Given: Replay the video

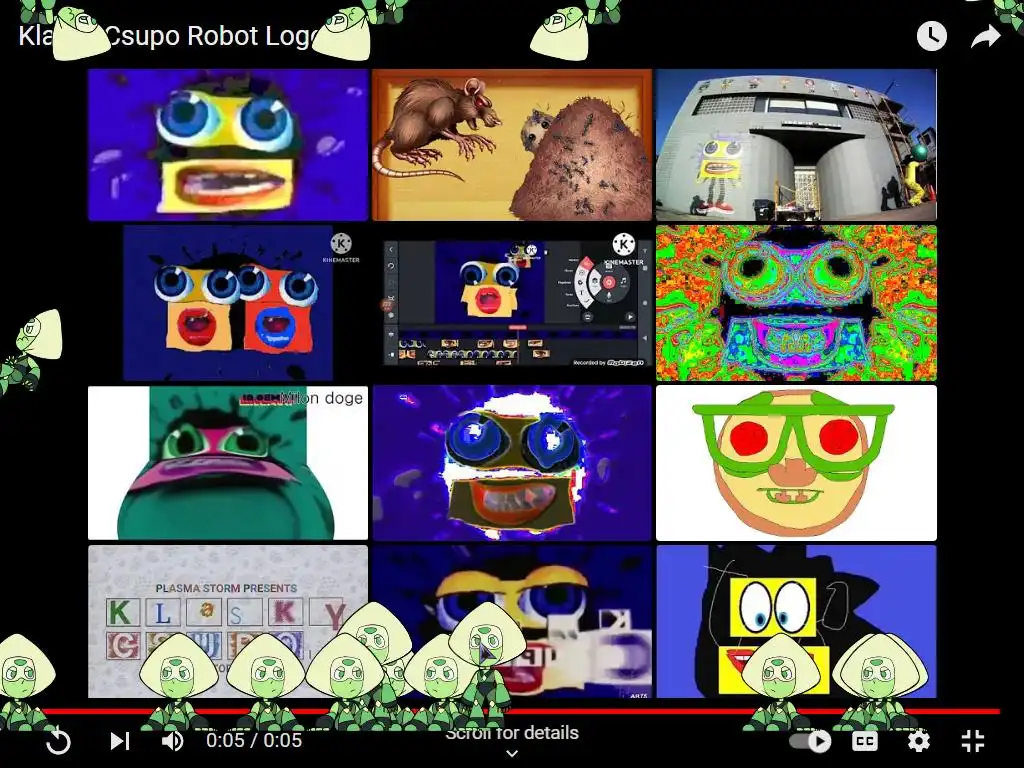Looking at the screenshot, I should (x=58, y=741).
